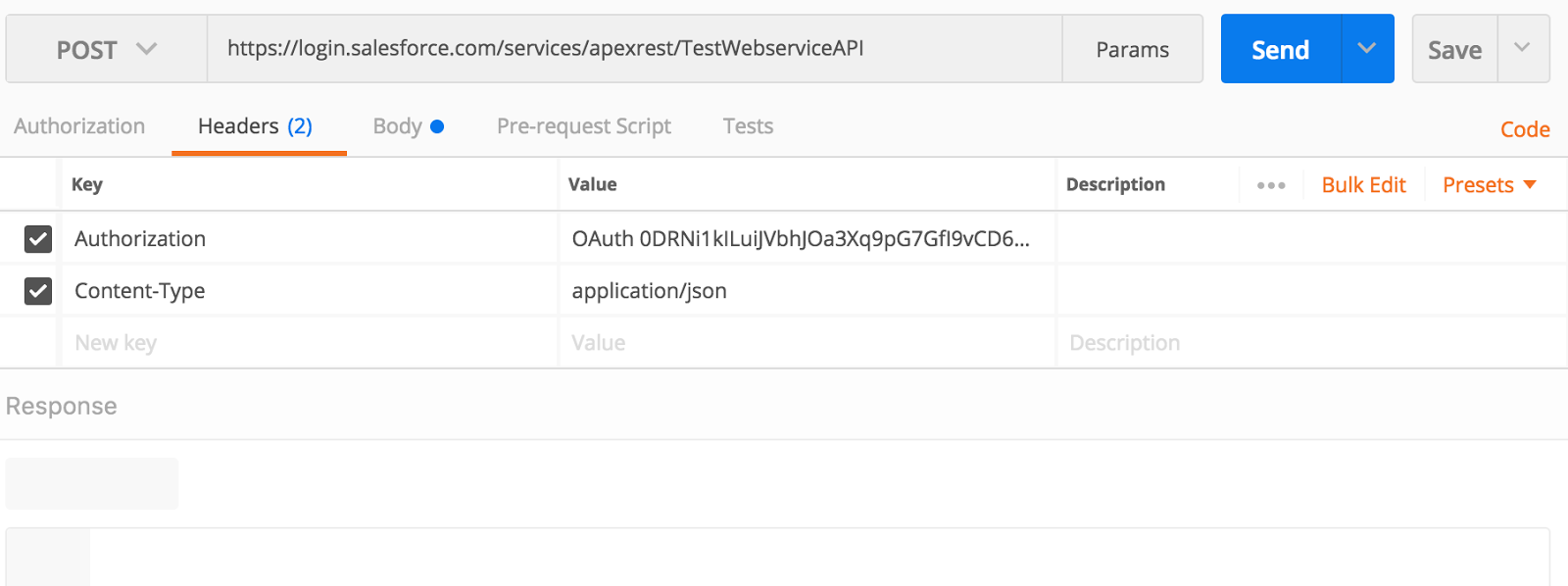This screenshot has width=1568, height=586.
Task: Edit the application/json value field
Action: (806, 291)
